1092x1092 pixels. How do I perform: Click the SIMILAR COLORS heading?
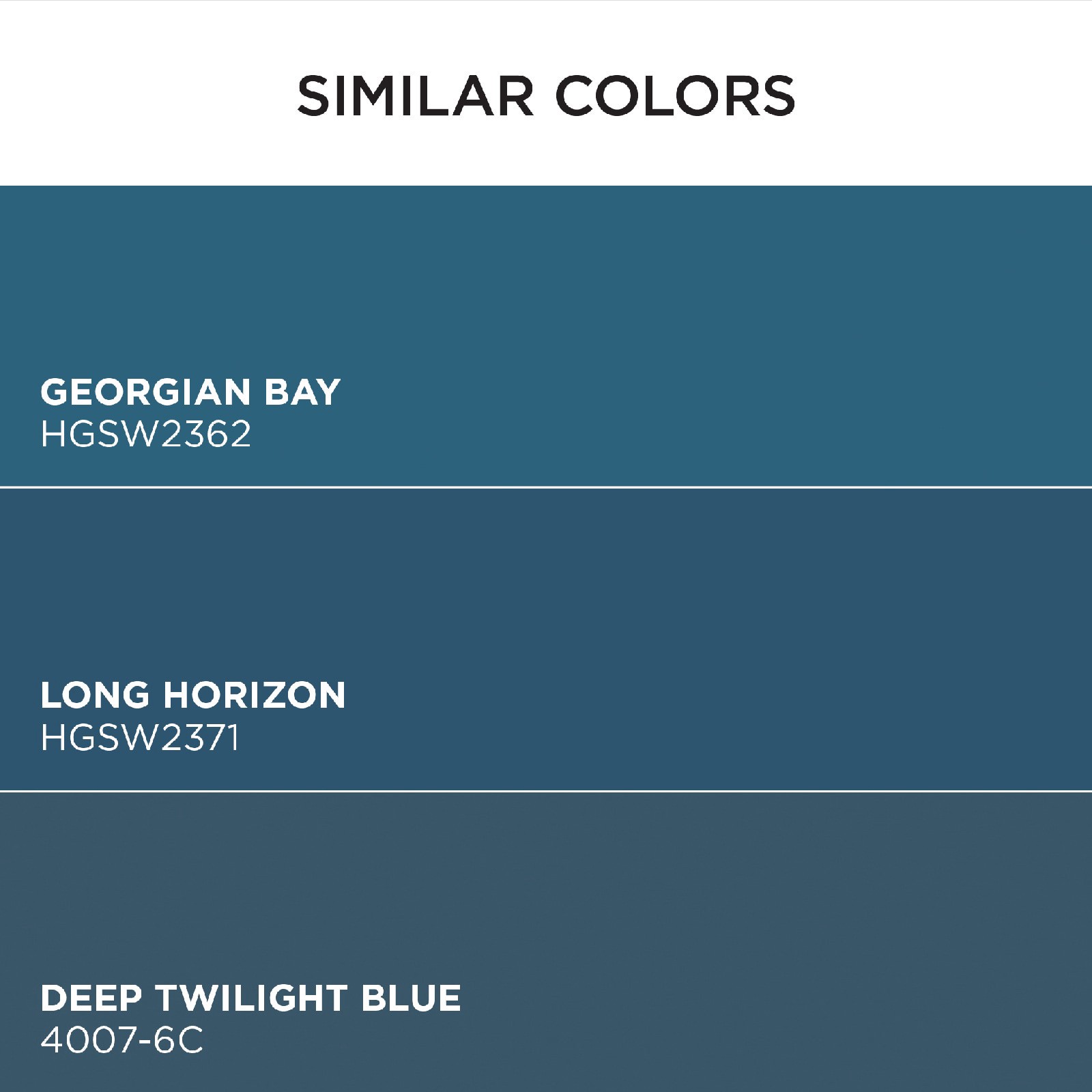click(x=546, y=96)
